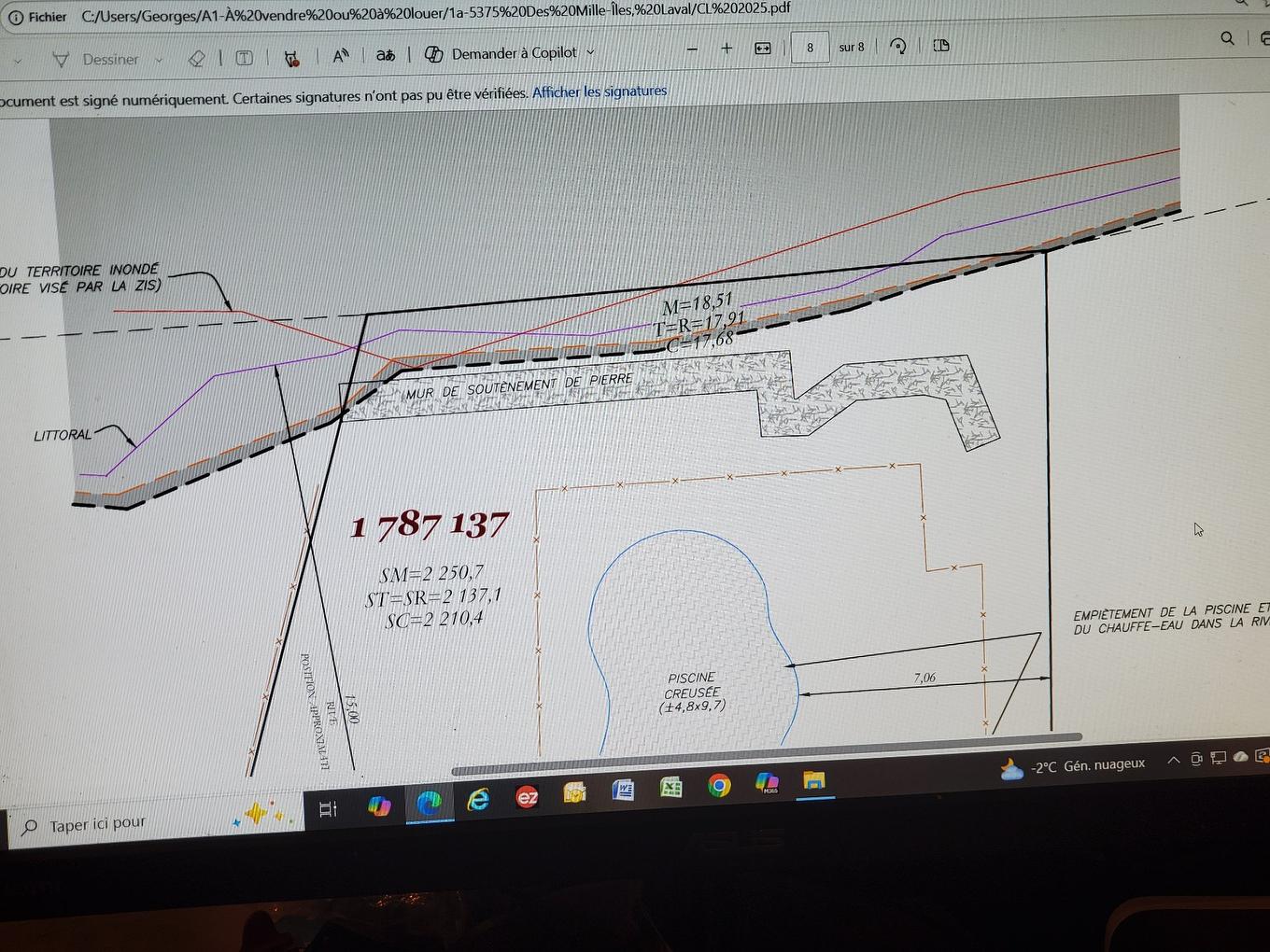The height and width of the screenshot is (952, 1270).
Task: Click the page number input field
Action: (810, 47)
